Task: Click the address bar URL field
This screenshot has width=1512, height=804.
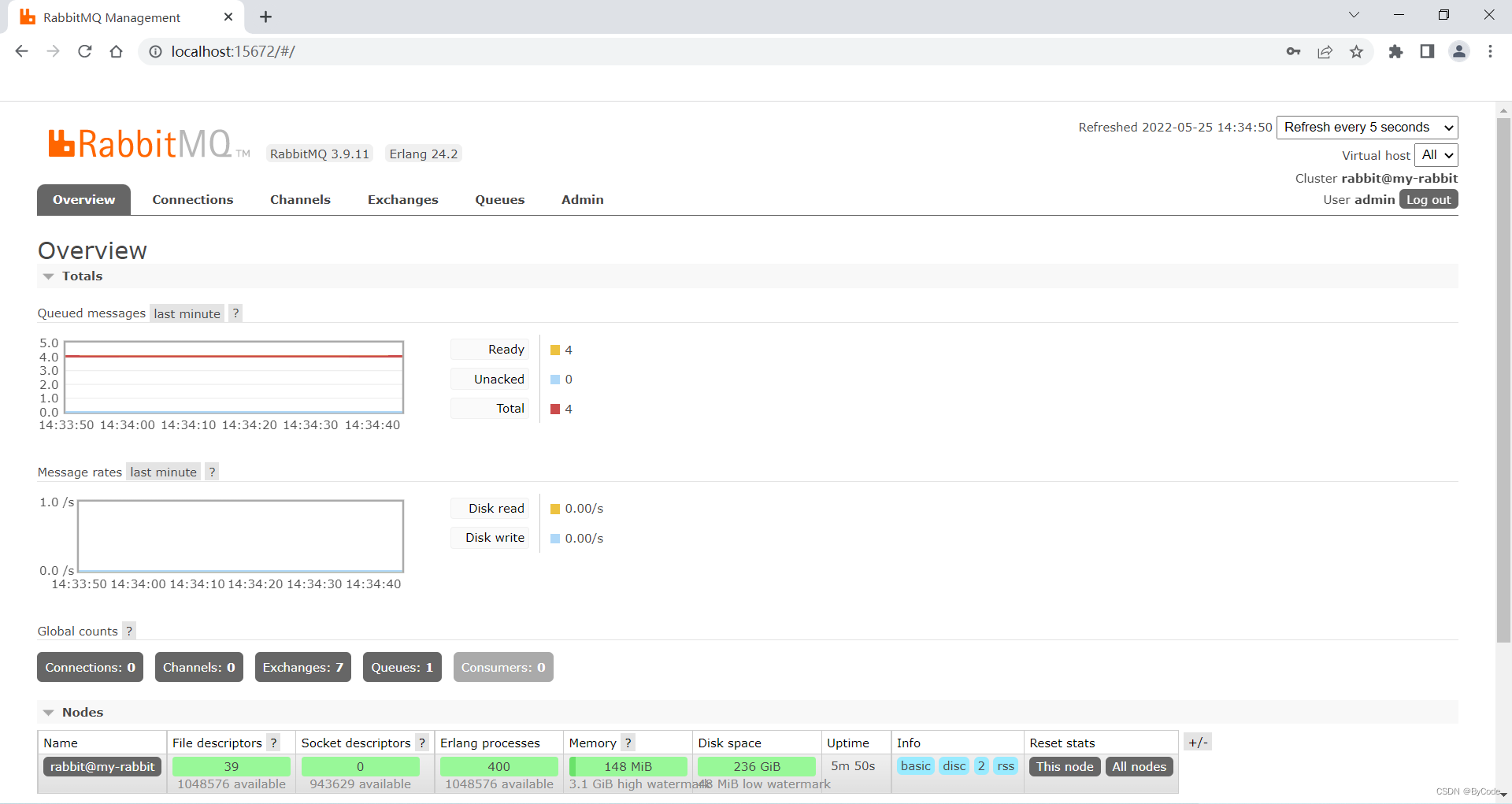Action: point(709,51)
